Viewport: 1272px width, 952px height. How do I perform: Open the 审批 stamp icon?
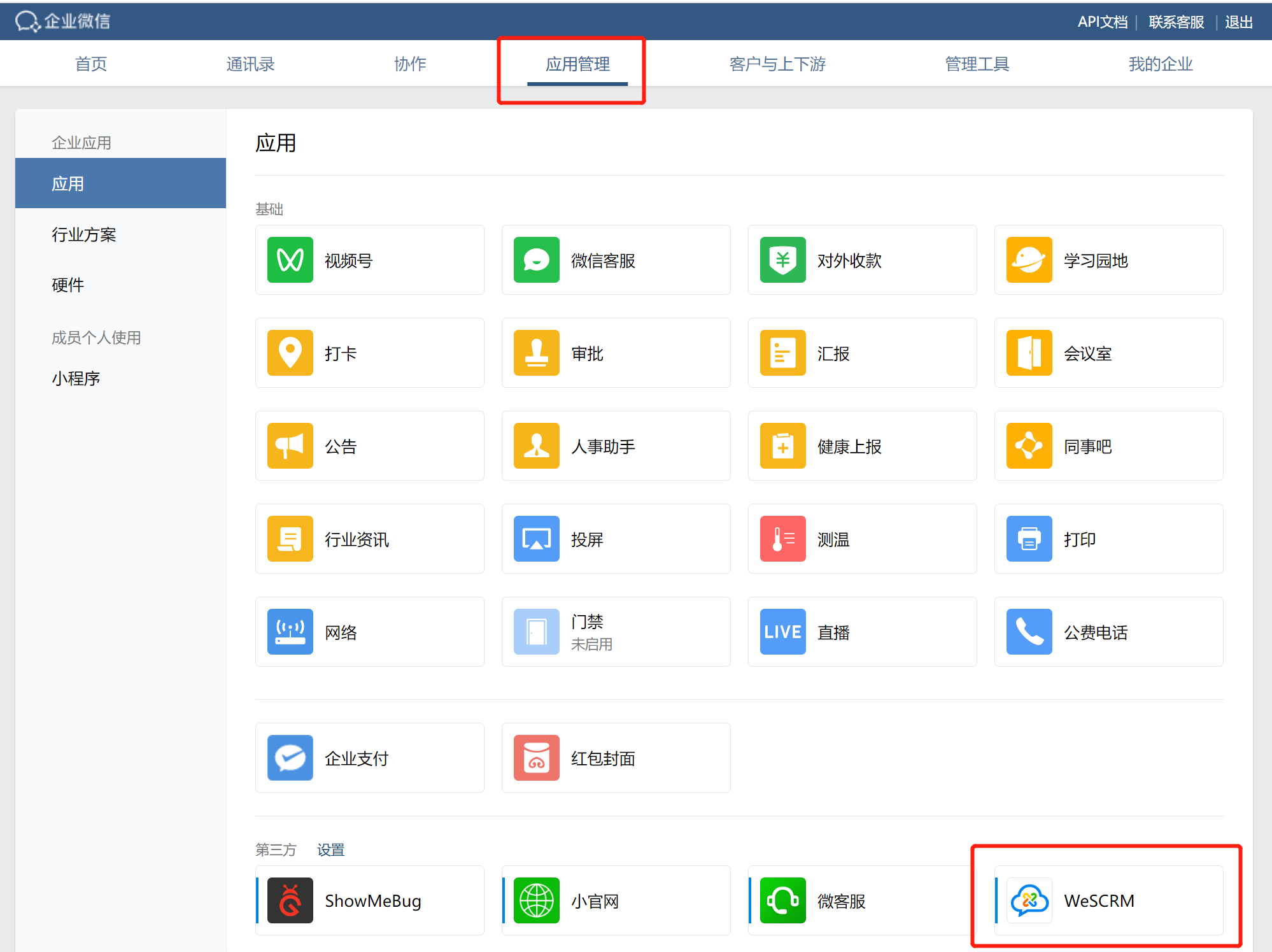tap(537, 353)
